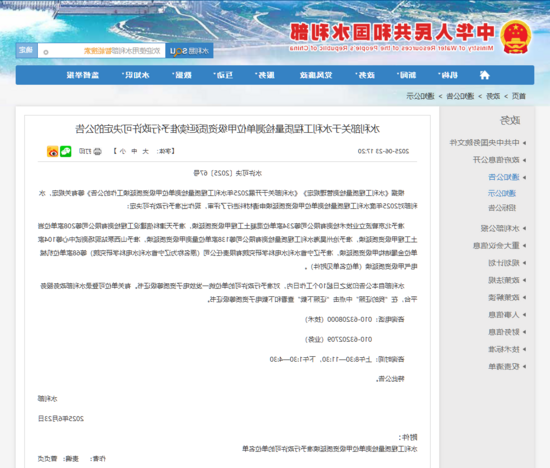Image resolution: width=550 pixels, height=468 pixels.
Task: Click the document number 水许可决〔2025〕67号
Action: [228, 173]
